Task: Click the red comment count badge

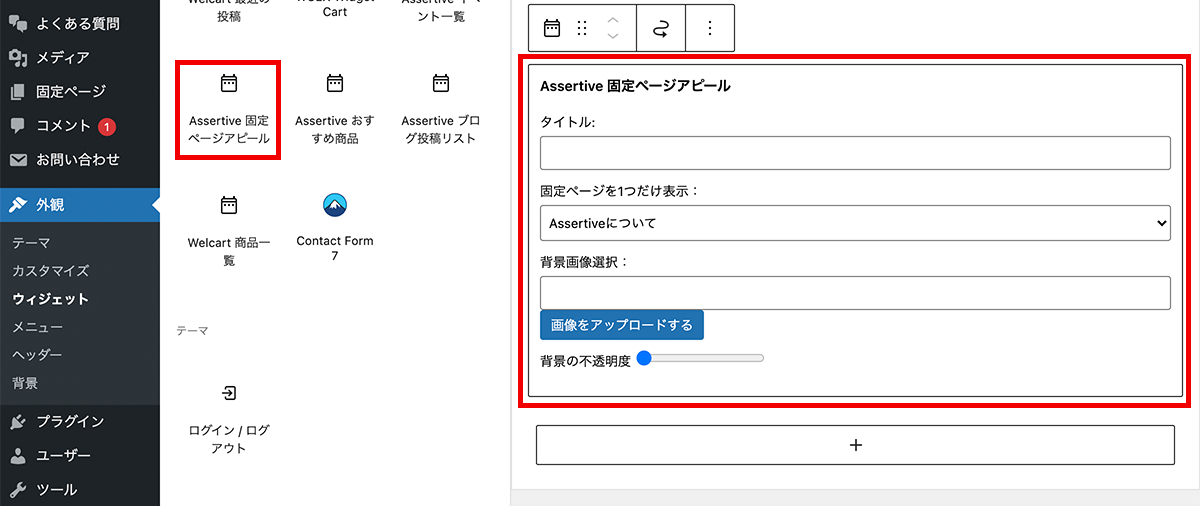Action: point(107,127)
